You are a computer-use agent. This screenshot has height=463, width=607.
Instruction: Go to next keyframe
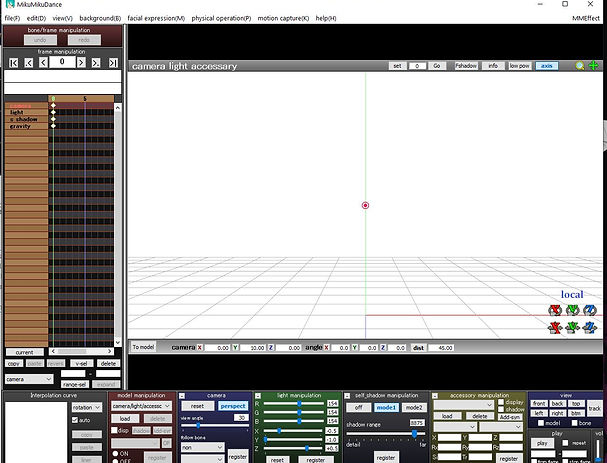(96, 63)
